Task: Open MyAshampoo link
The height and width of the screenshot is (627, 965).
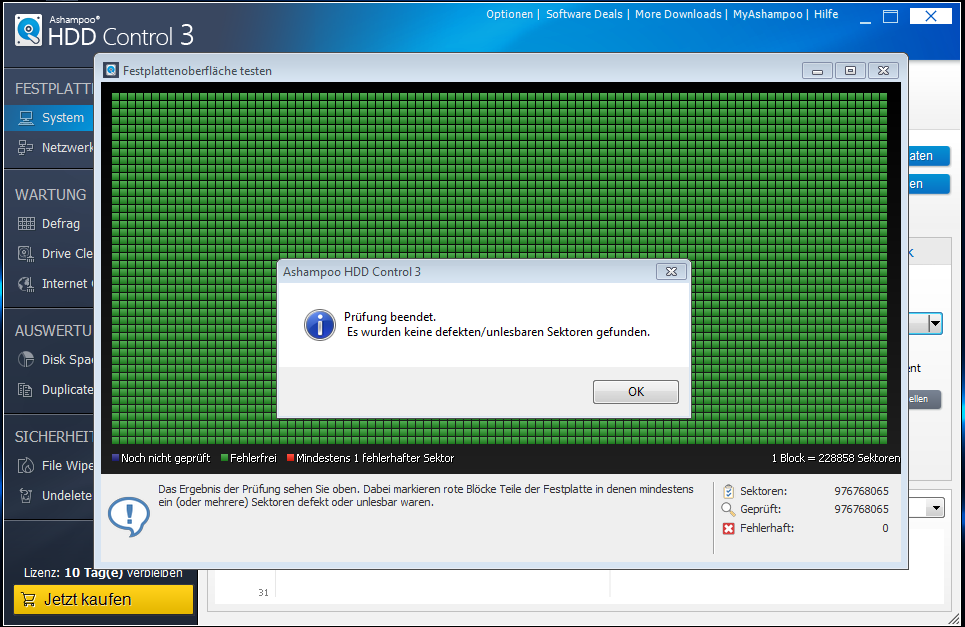Action: 767,14
